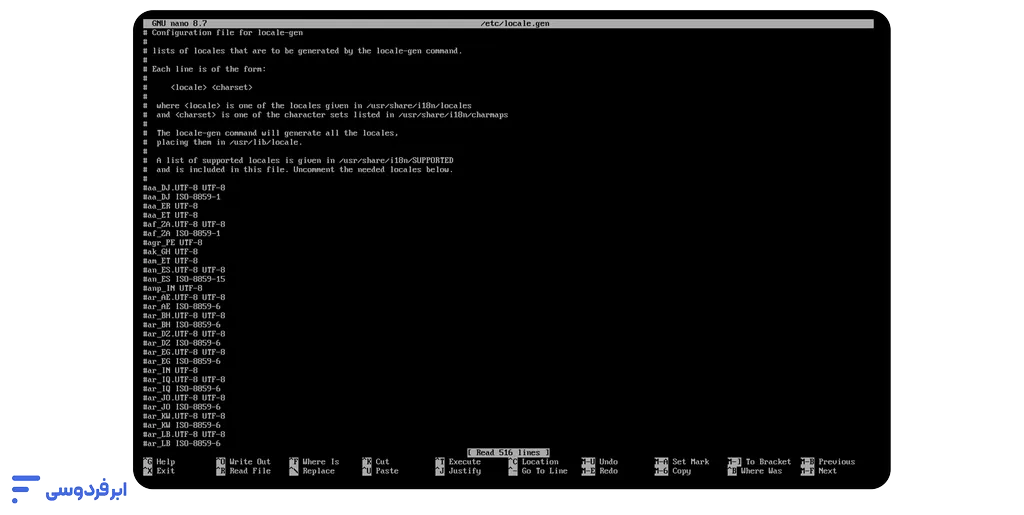Click the Write Out shortcut

click(249, 462)
